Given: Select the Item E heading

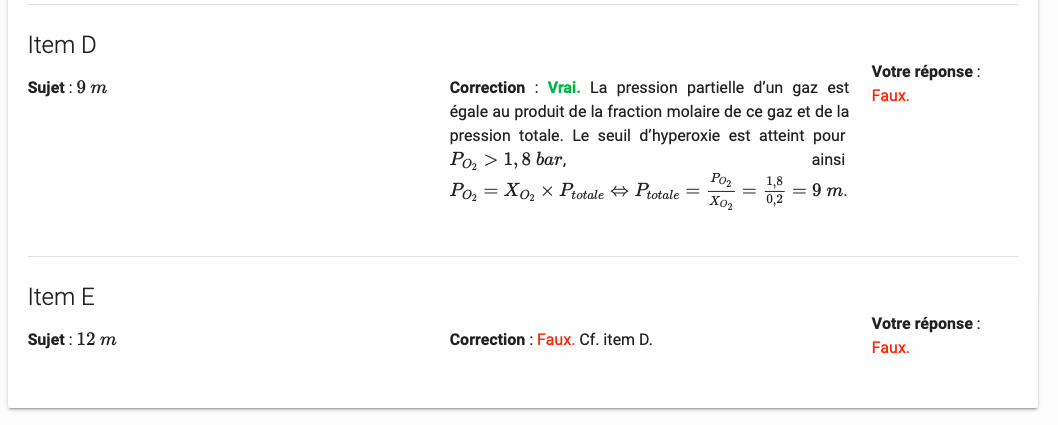Looking at the screenshot, I should coord(61,297).
